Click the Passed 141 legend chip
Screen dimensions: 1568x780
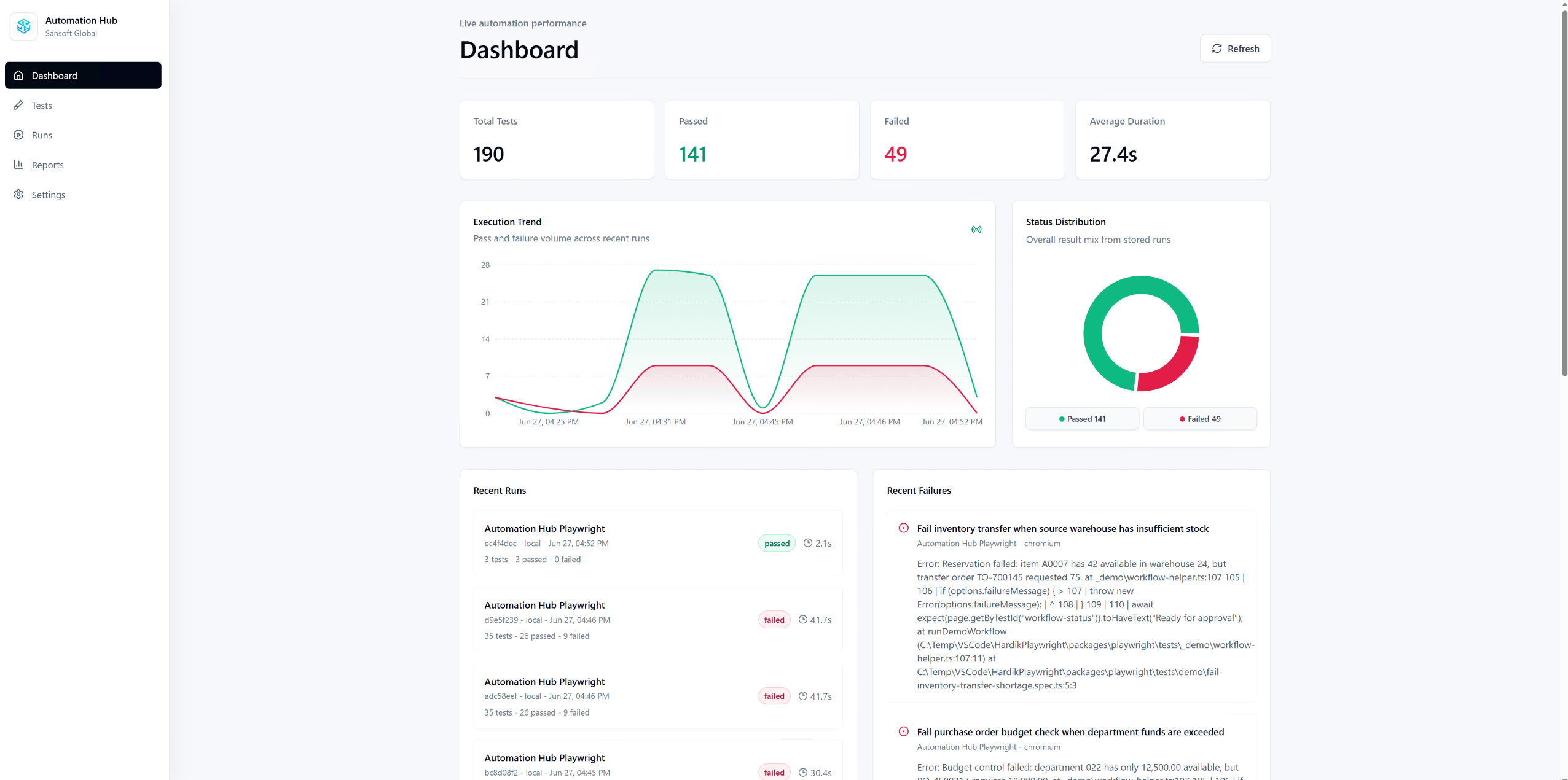(1082, 419)
